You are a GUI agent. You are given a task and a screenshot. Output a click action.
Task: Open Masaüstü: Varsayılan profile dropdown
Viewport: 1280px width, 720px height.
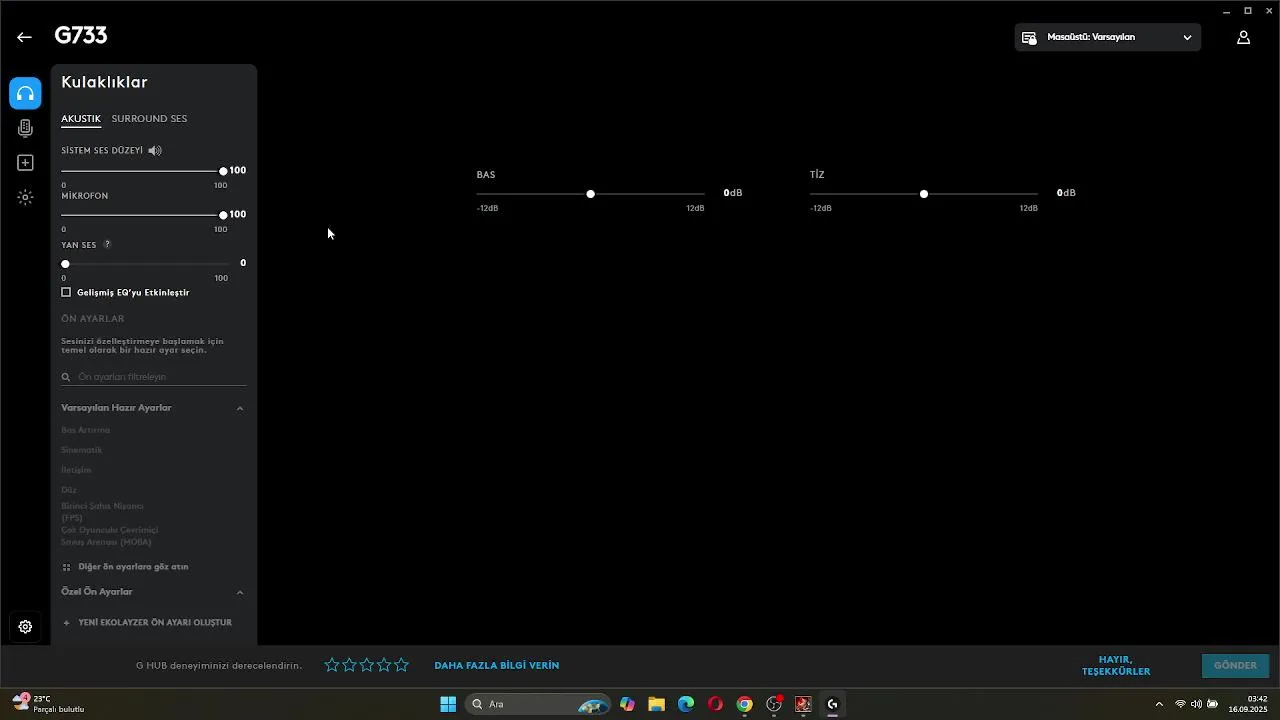pos(1108,37)
